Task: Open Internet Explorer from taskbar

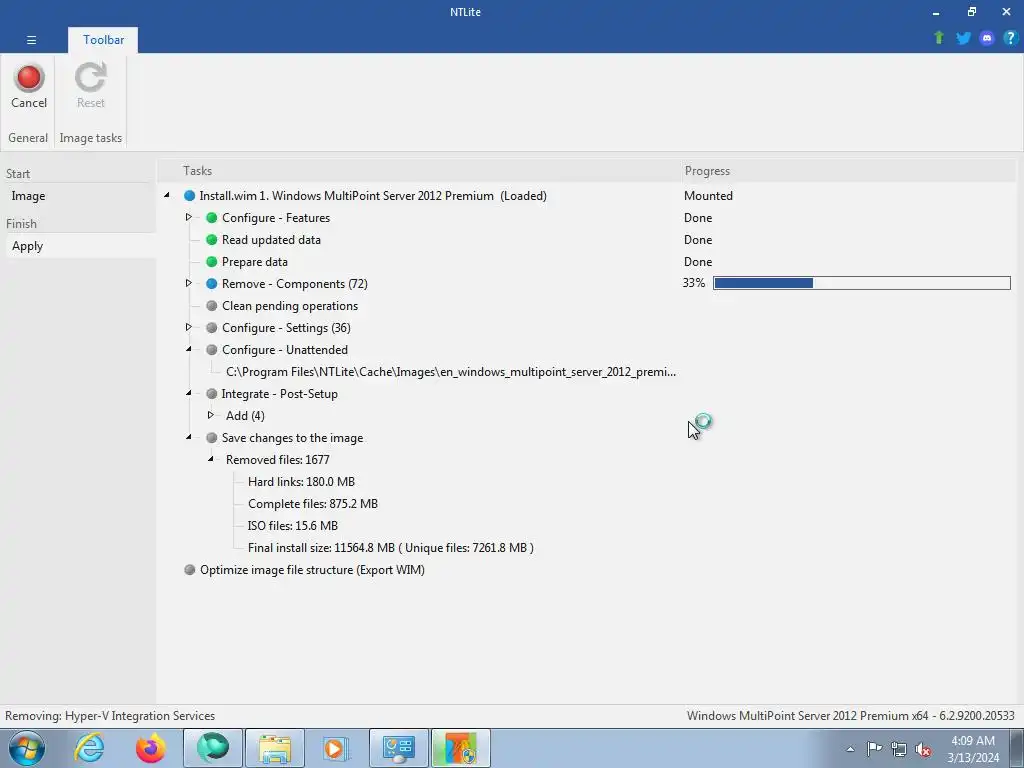Action: [x=89, y=748]
